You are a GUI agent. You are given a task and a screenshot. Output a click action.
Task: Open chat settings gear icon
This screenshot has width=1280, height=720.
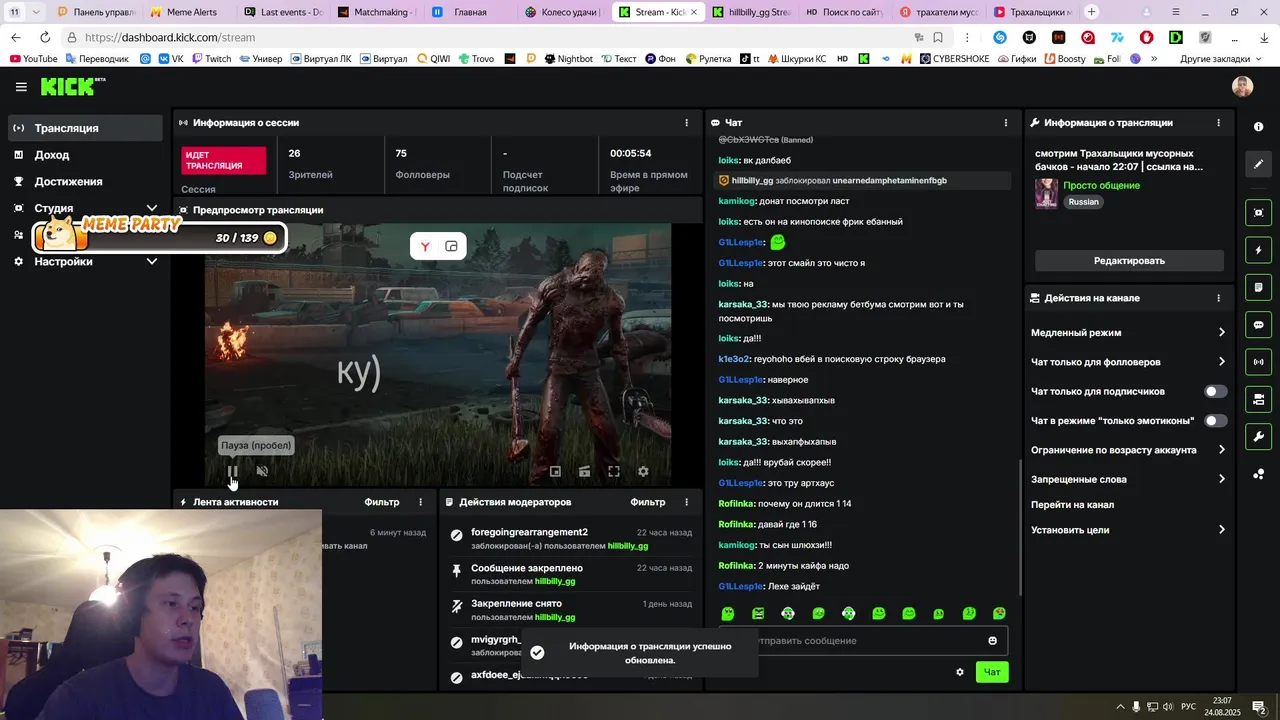[x=960, y=672]
